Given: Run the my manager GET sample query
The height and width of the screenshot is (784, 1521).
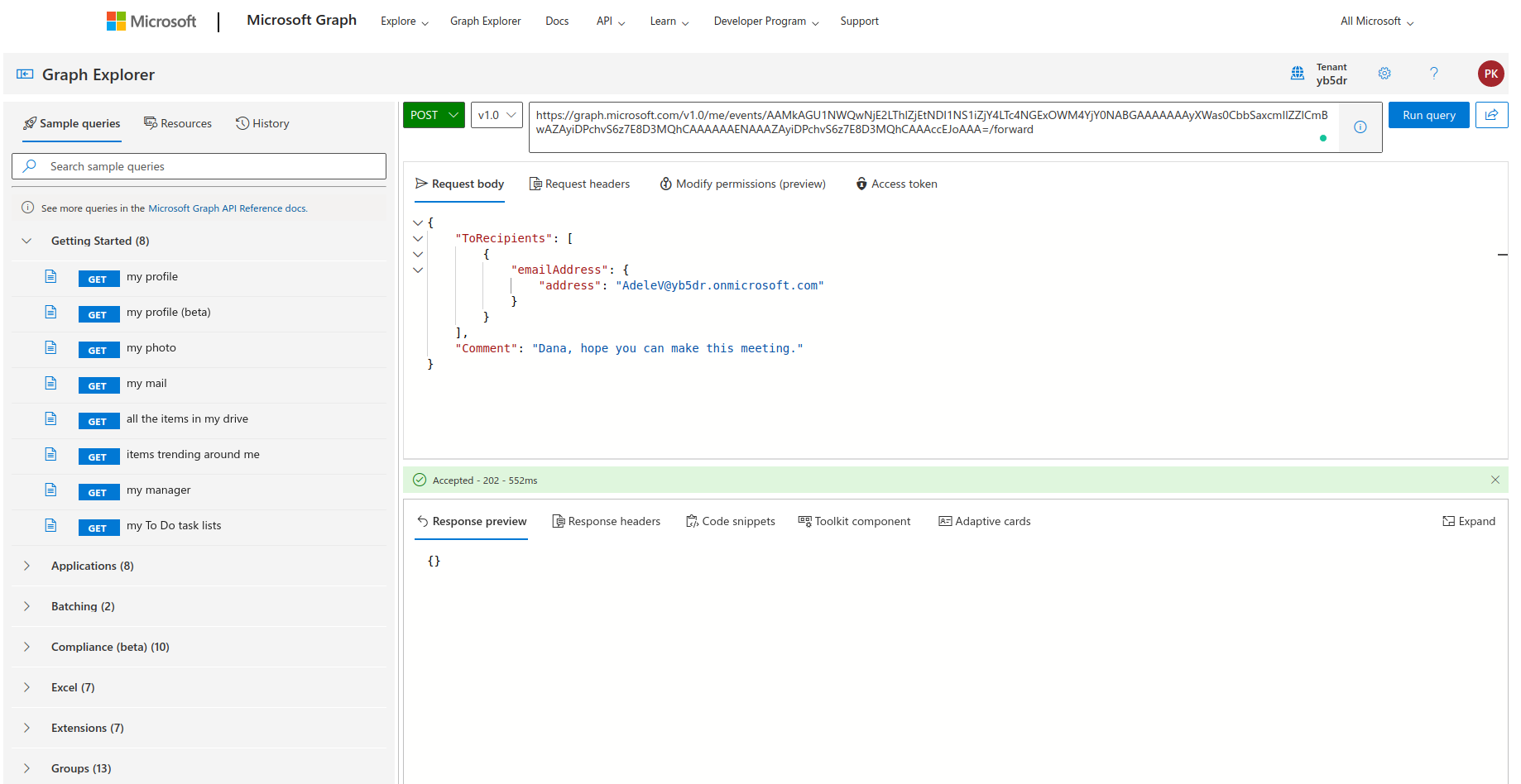Looking at the screenshot, I should [x=199, y=490].
